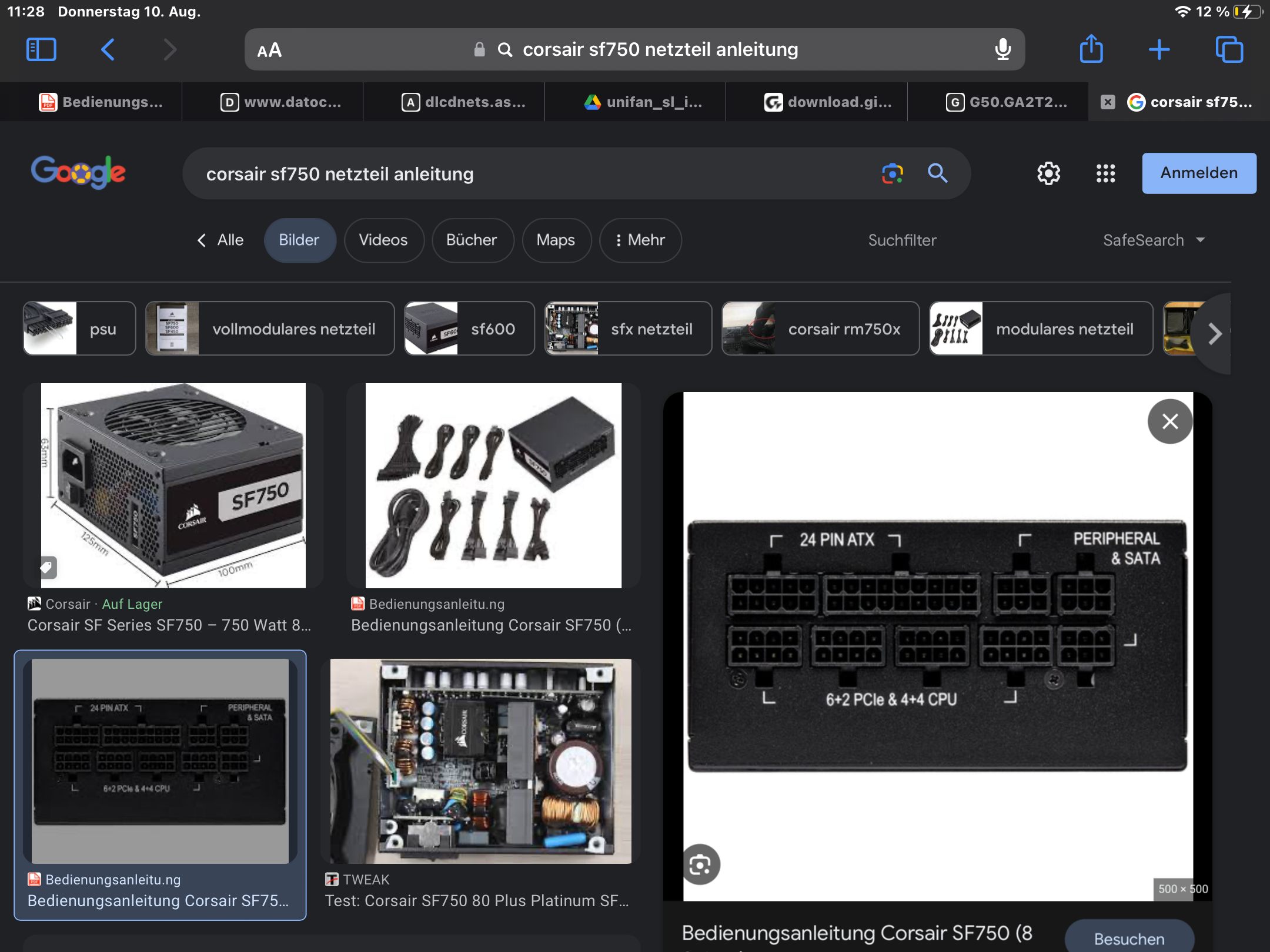Screen dimensions: 1270x952
Task: Open the share sheet in Safari
Action: point(1092,49)
